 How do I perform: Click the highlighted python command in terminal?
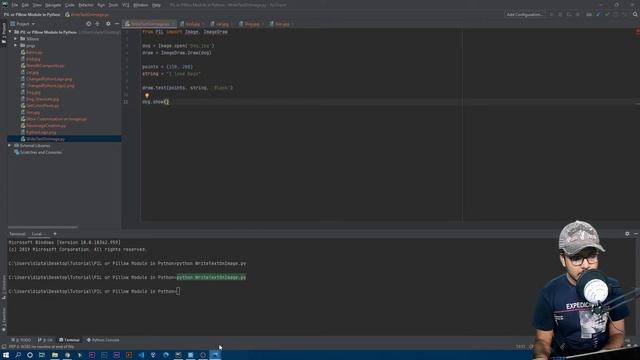point(211,277)
